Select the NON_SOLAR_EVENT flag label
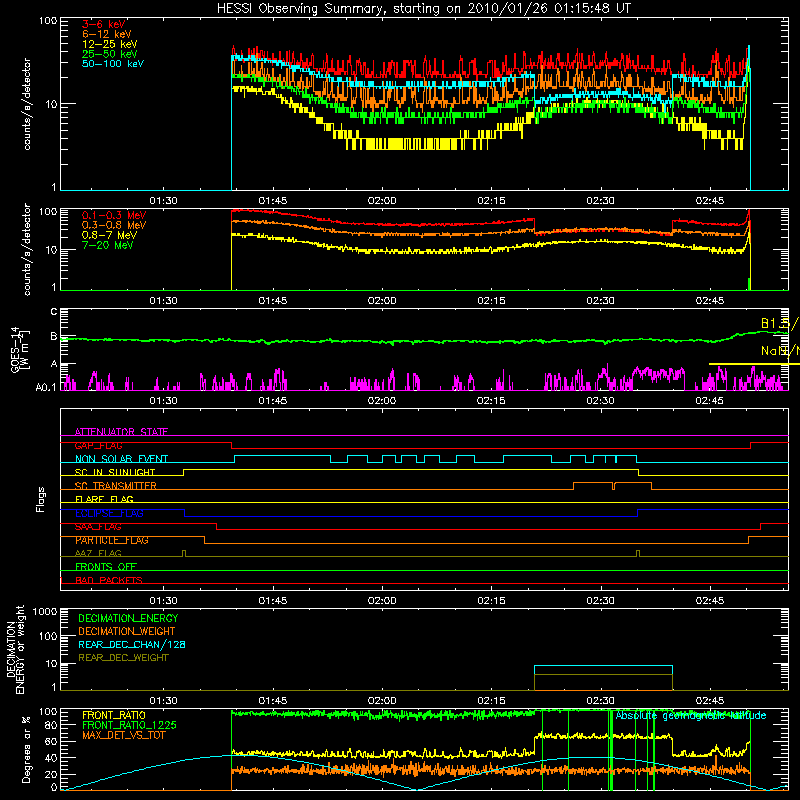This screenshot has height=800, width=800. (x=121, y=459)
